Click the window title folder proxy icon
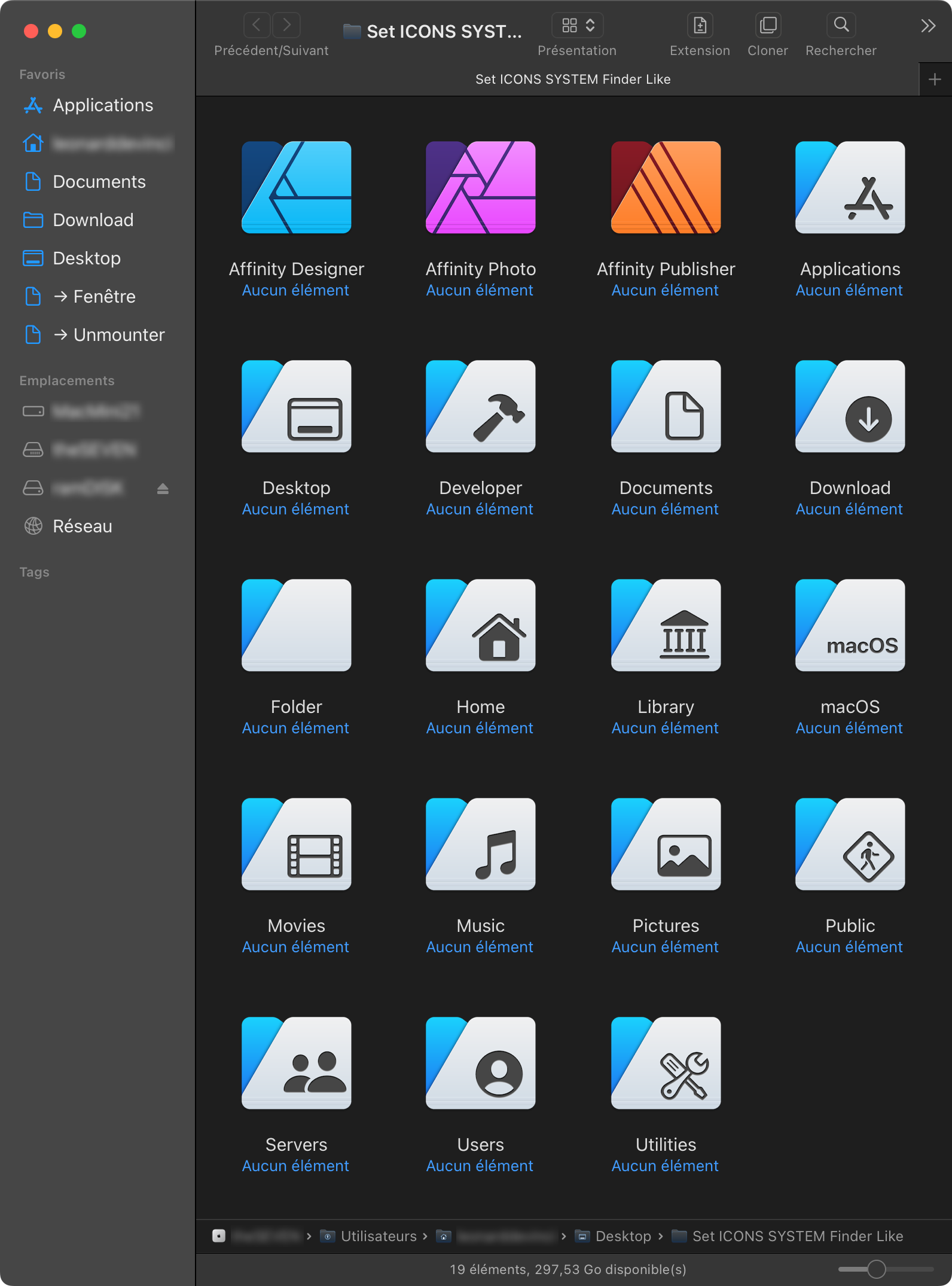This screenshot has width=952, height=1286. (352, 31)
